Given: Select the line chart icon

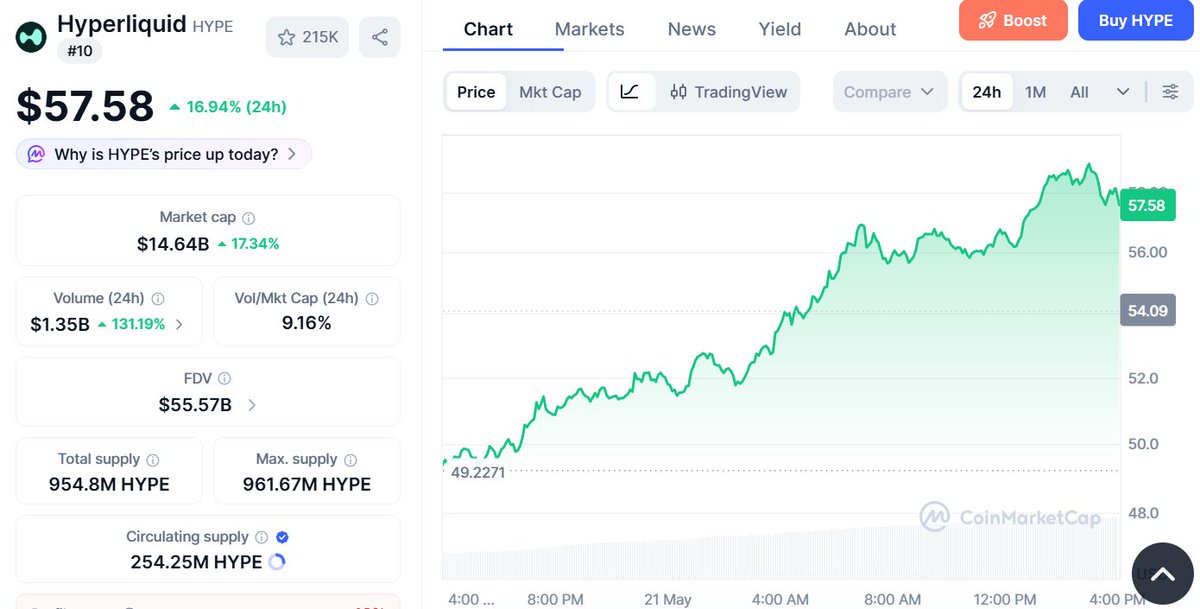Looking at the screenshot, I should (x=630, y=92).
